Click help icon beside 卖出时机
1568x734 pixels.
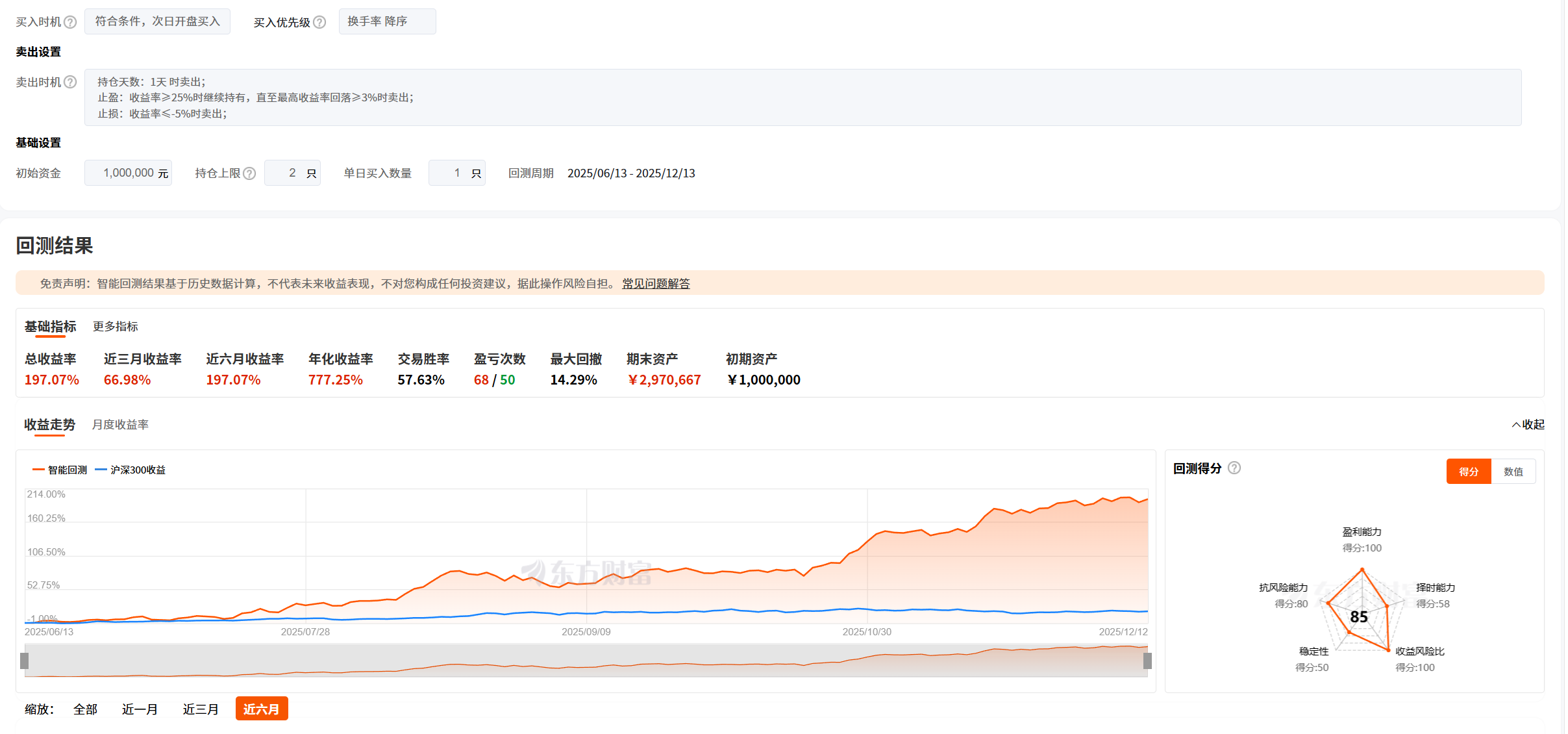(70, 82)
